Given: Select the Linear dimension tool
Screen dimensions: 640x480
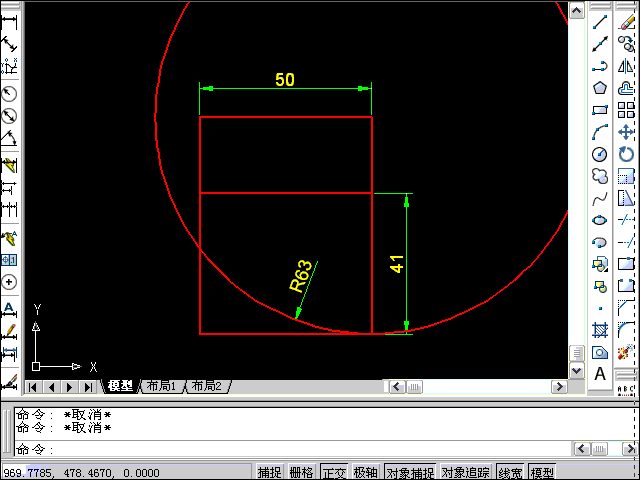Looking at the screenshot, I should (x=9, y=22).
